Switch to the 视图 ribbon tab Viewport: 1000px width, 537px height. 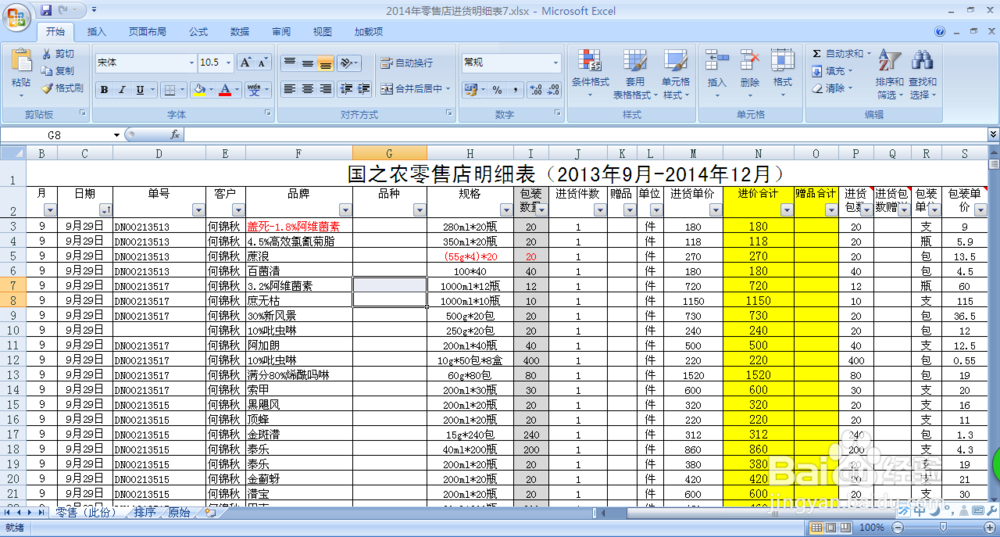coord(323,31)
